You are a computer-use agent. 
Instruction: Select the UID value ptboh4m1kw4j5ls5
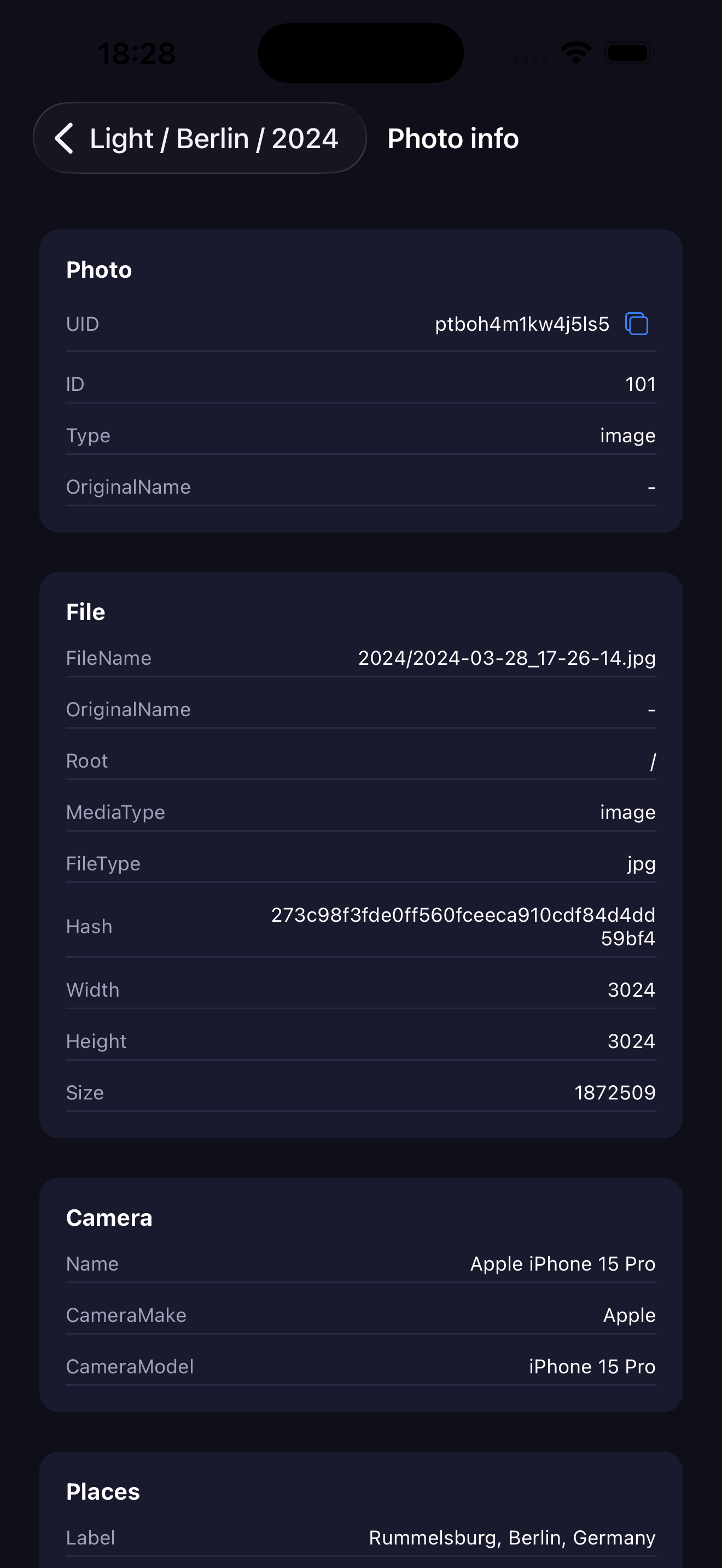pos(522,324)
